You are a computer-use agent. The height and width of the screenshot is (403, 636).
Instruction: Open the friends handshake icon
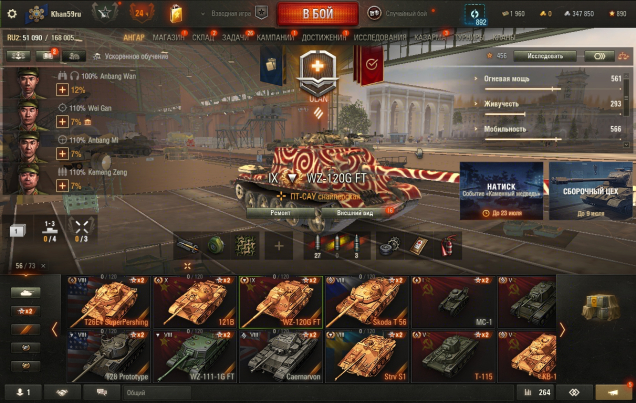click(x=62, y=392)
